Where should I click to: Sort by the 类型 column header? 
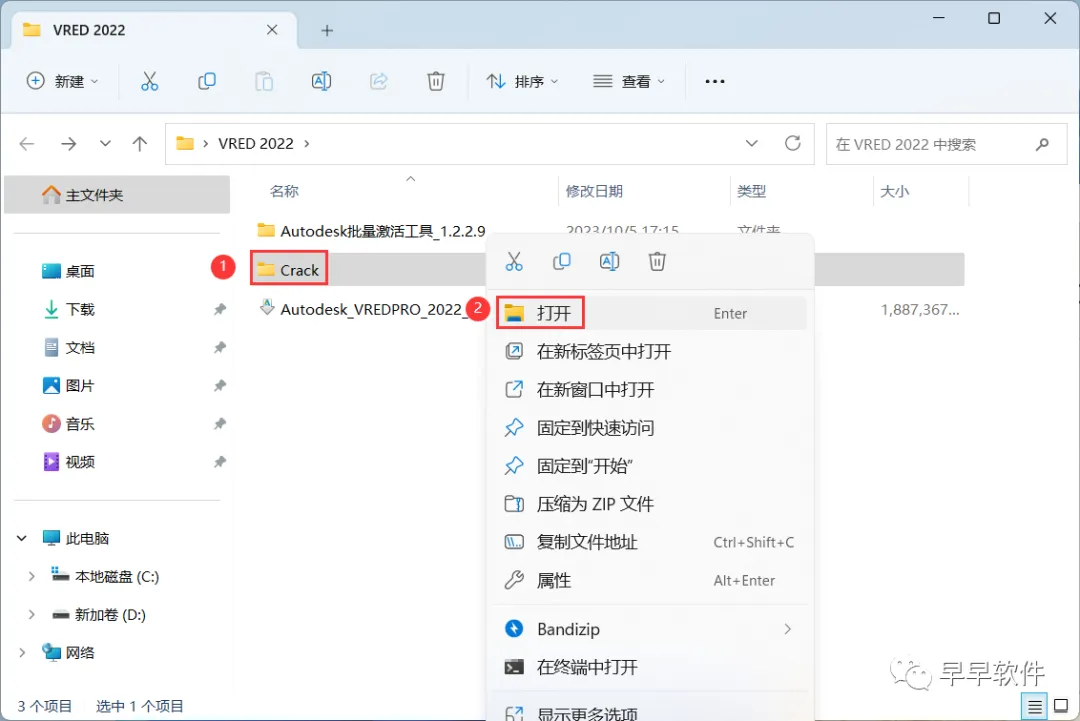tap(751, 191)
